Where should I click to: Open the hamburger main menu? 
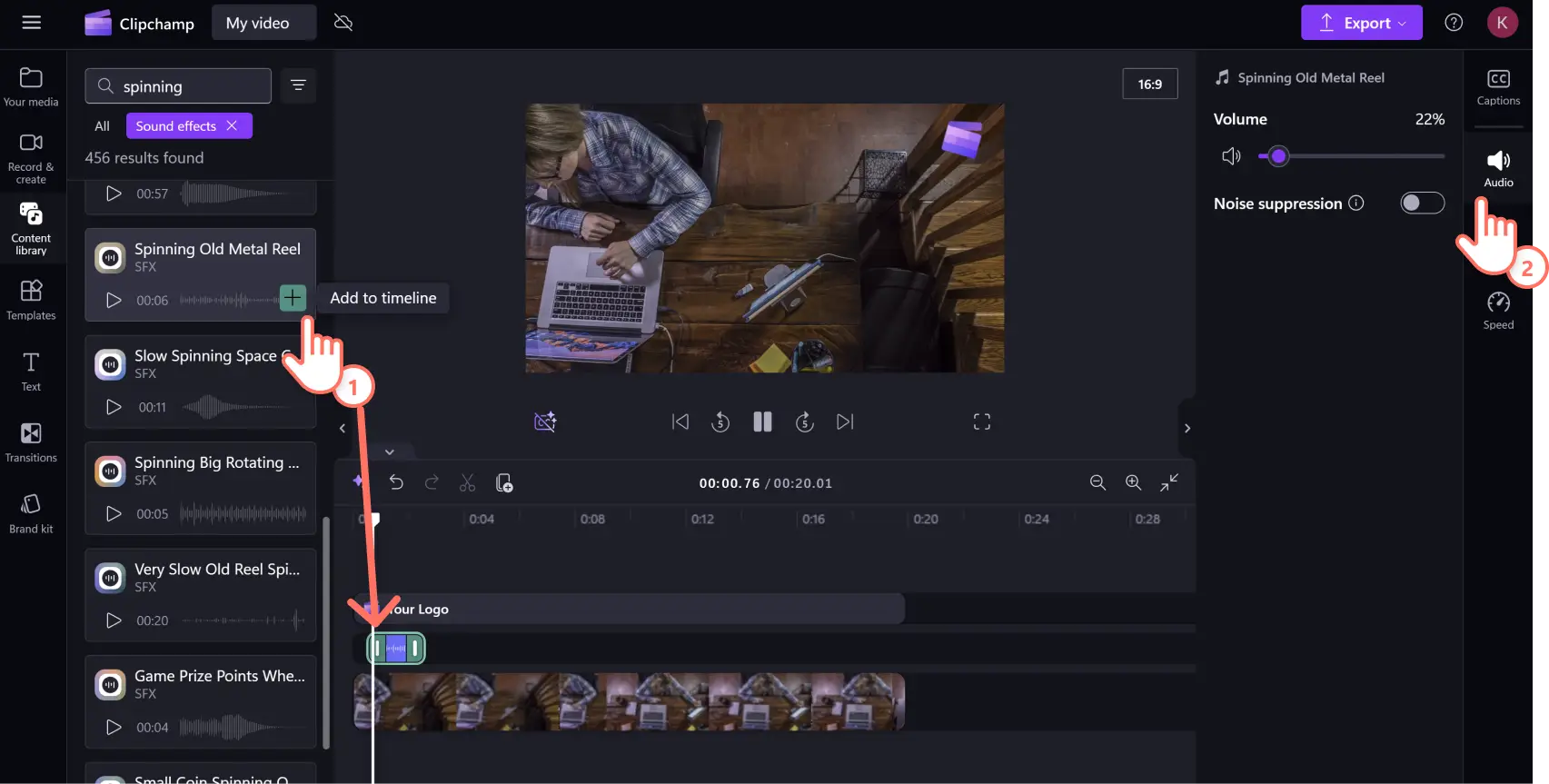32,23
